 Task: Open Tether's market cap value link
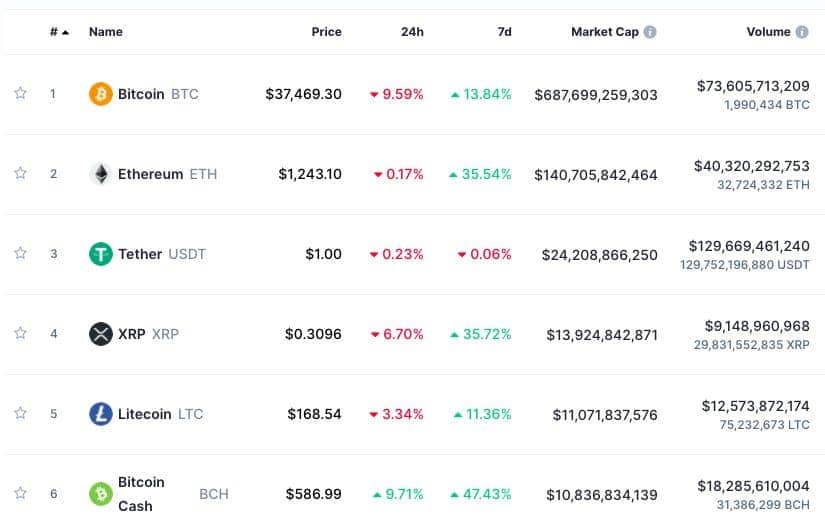(x=599, y=255)
